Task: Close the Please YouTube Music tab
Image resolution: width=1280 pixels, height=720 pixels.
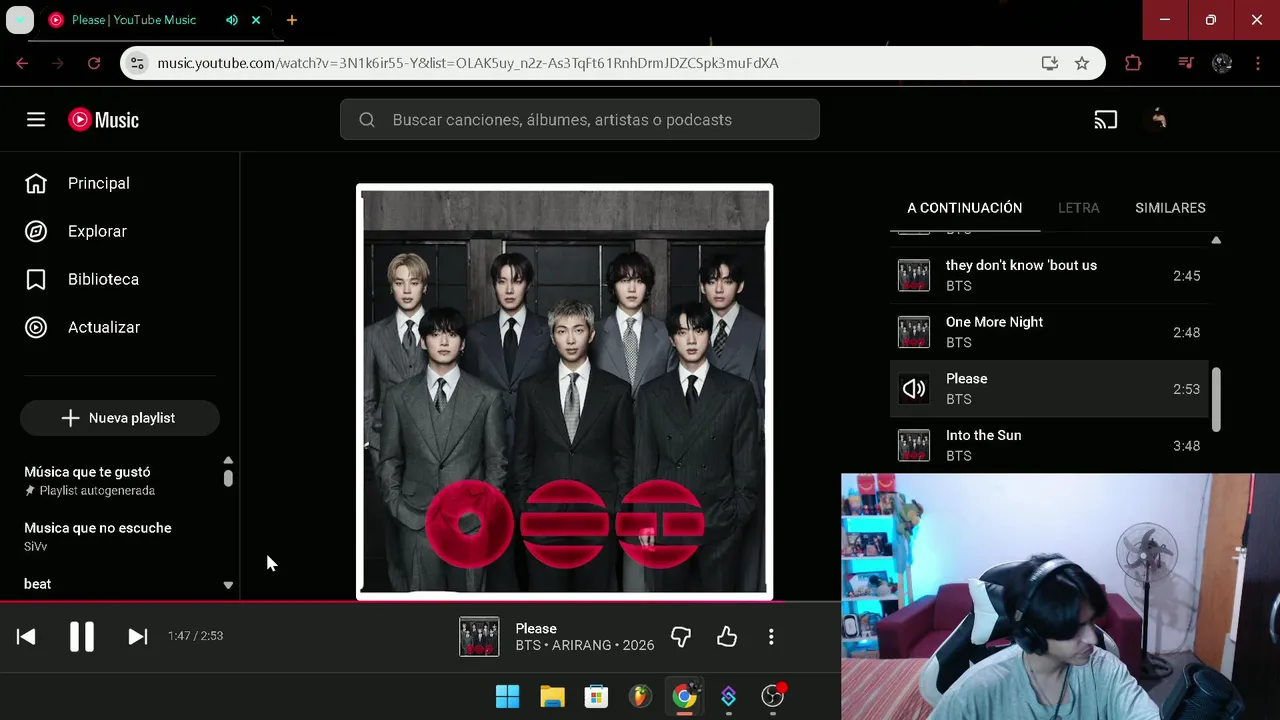Action: (256, 20)
